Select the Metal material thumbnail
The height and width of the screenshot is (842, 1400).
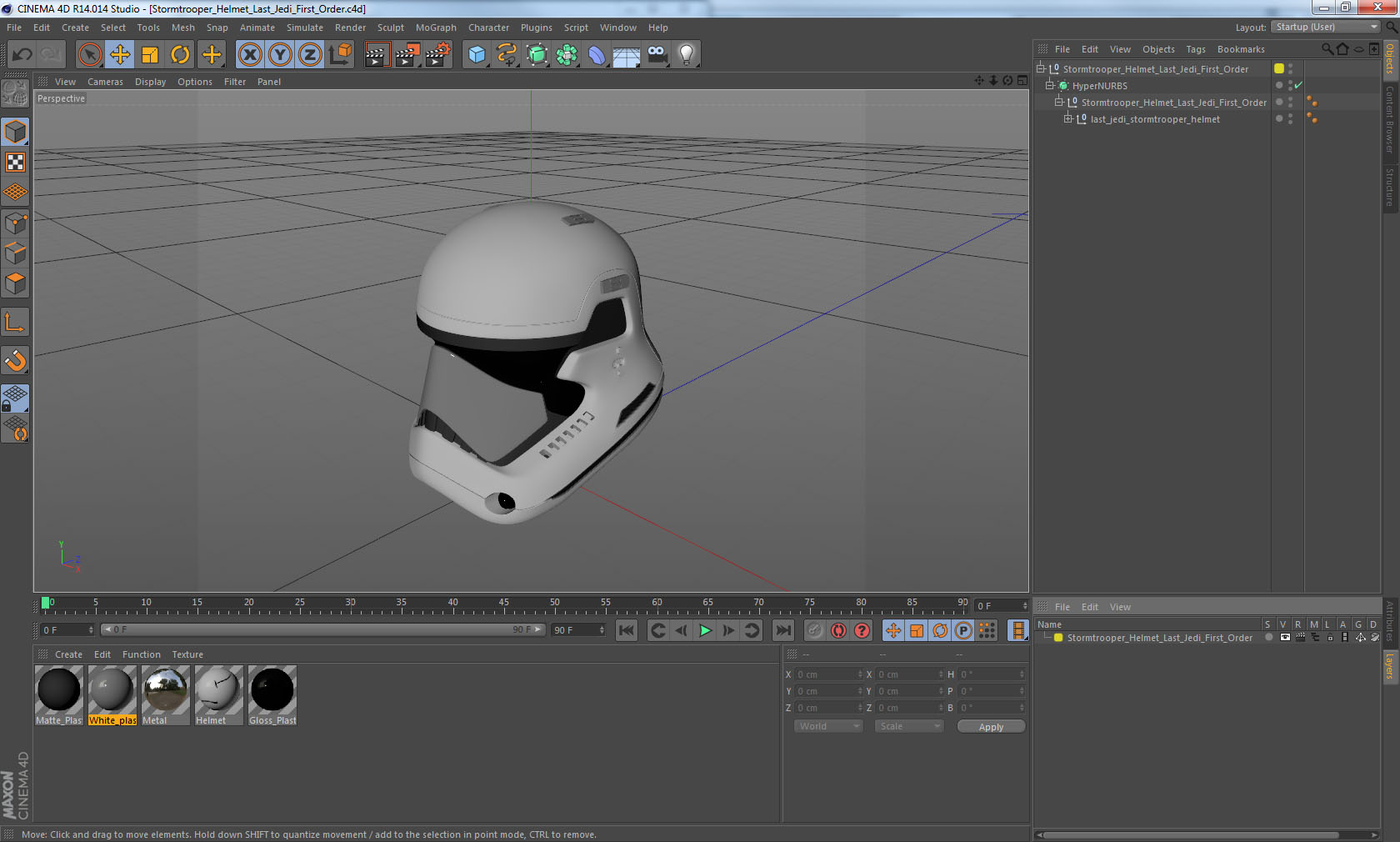click(x=165, y=695)
